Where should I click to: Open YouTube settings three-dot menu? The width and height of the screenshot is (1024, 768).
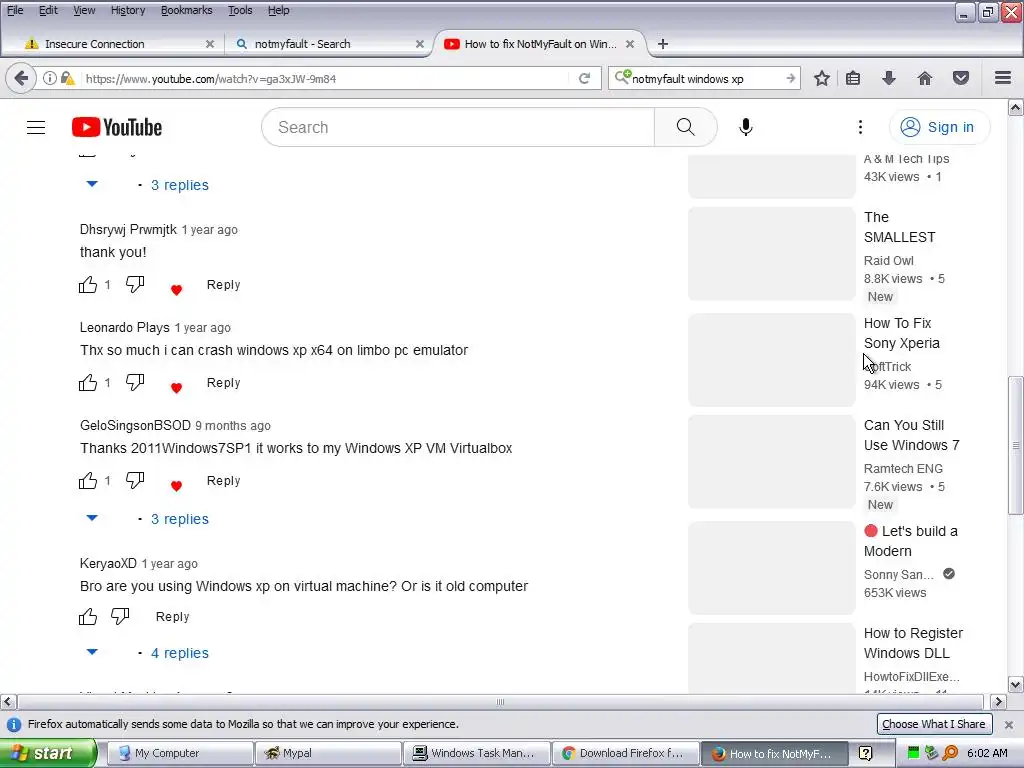click(860, 127)
